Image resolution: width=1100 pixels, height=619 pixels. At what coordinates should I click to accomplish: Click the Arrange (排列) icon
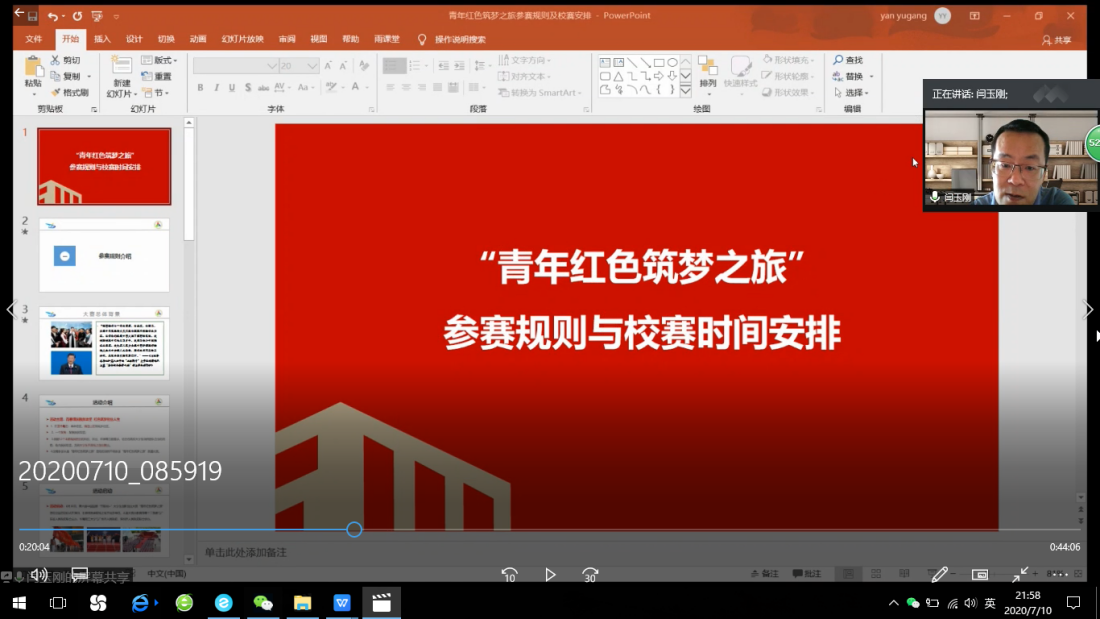[x=708, y=67]
